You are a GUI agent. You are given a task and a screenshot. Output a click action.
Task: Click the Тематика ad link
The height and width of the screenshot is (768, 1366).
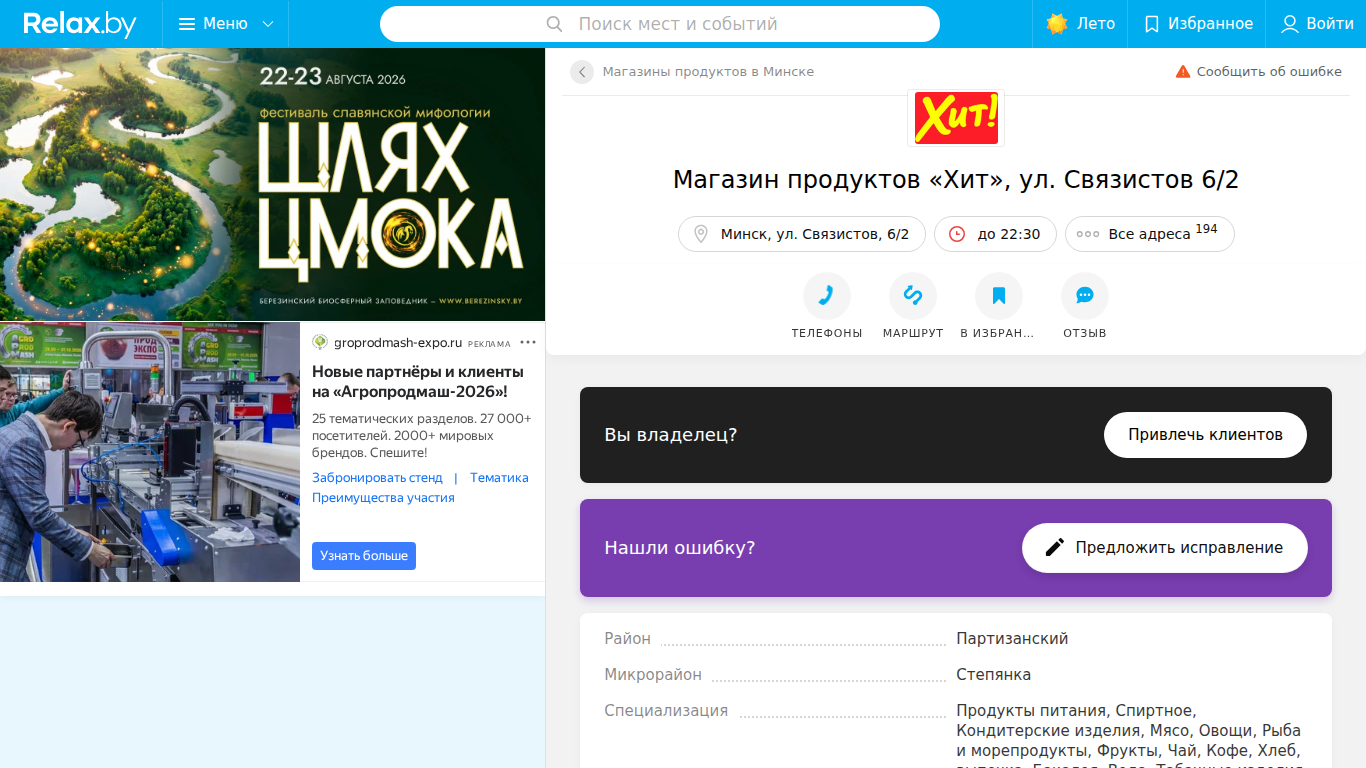[x=499, y=478]
